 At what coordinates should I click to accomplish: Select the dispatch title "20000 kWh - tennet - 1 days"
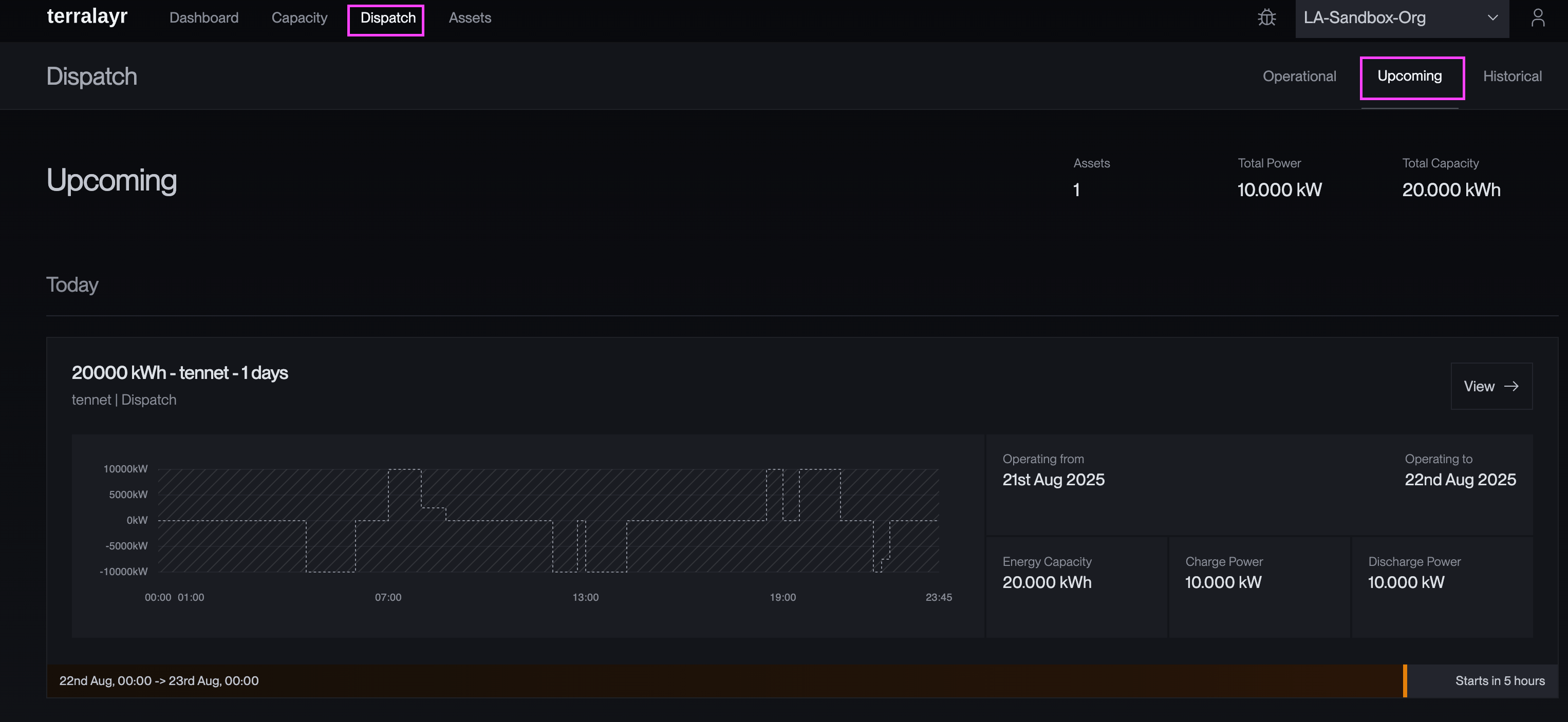[x=180, y=372]
